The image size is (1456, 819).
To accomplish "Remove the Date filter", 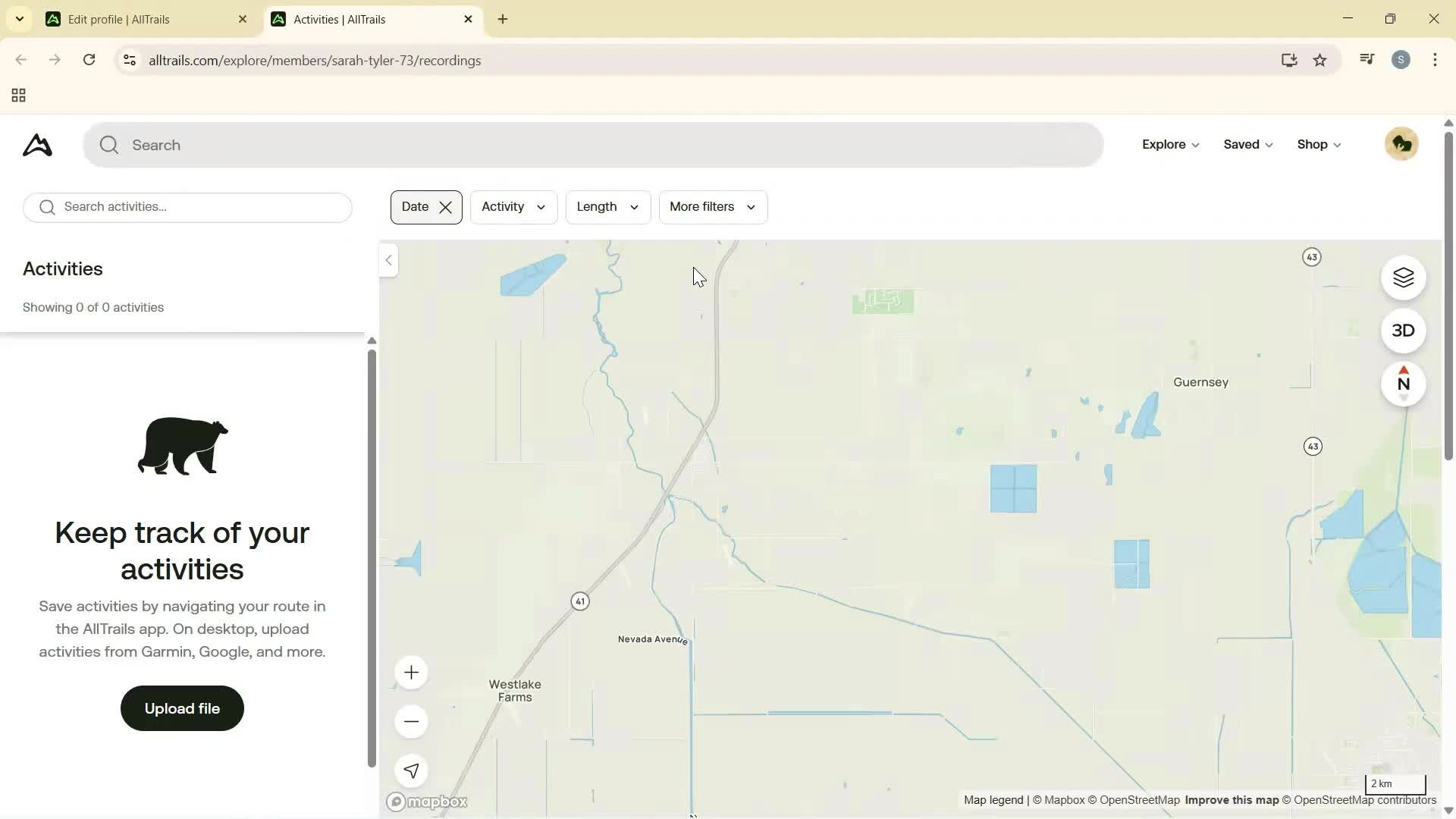I will click(446, 206).
